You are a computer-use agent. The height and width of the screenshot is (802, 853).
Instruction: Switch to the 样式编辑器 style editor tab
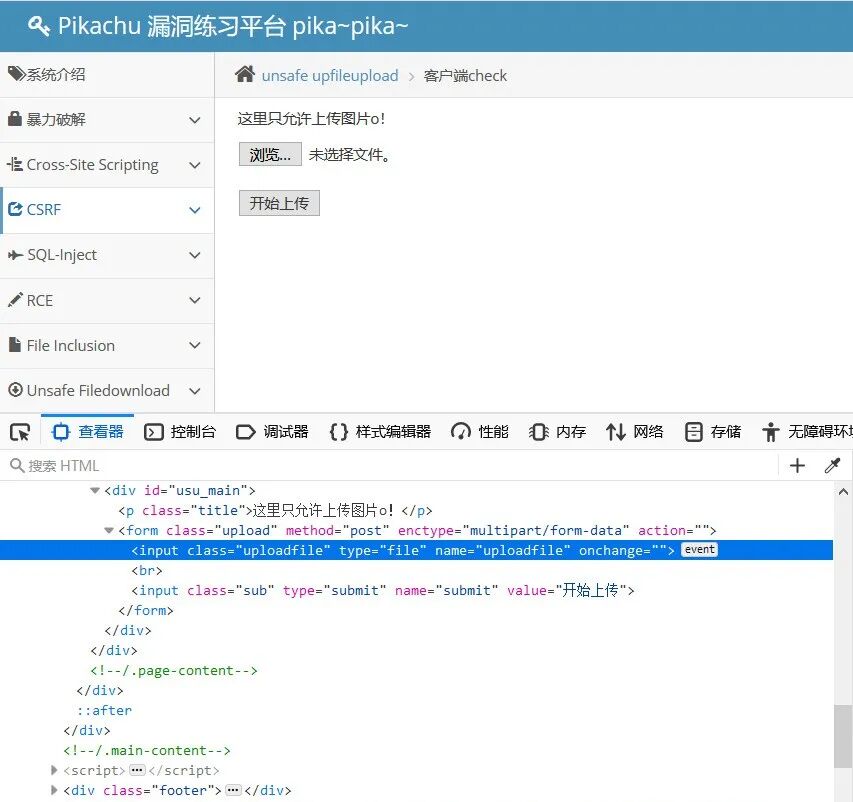(380, 432)
